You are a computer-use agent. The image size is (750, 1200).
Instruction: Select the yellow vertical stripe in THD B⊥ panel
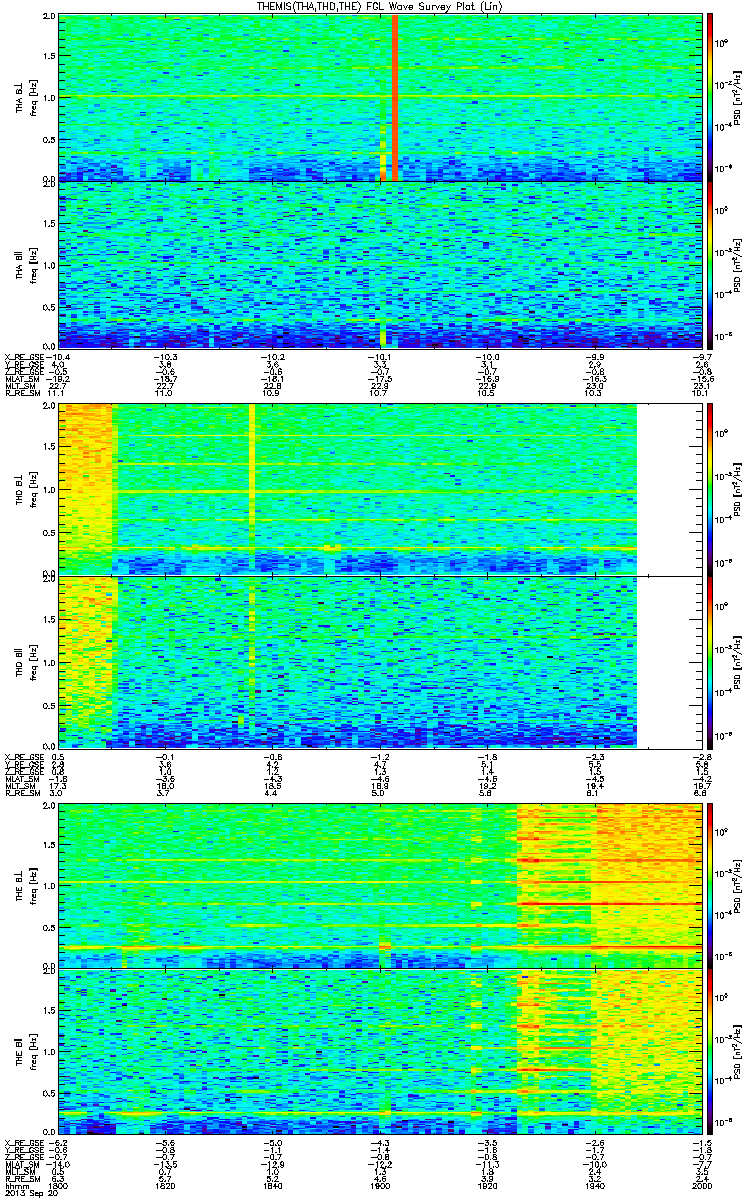(x=252, y=489)
